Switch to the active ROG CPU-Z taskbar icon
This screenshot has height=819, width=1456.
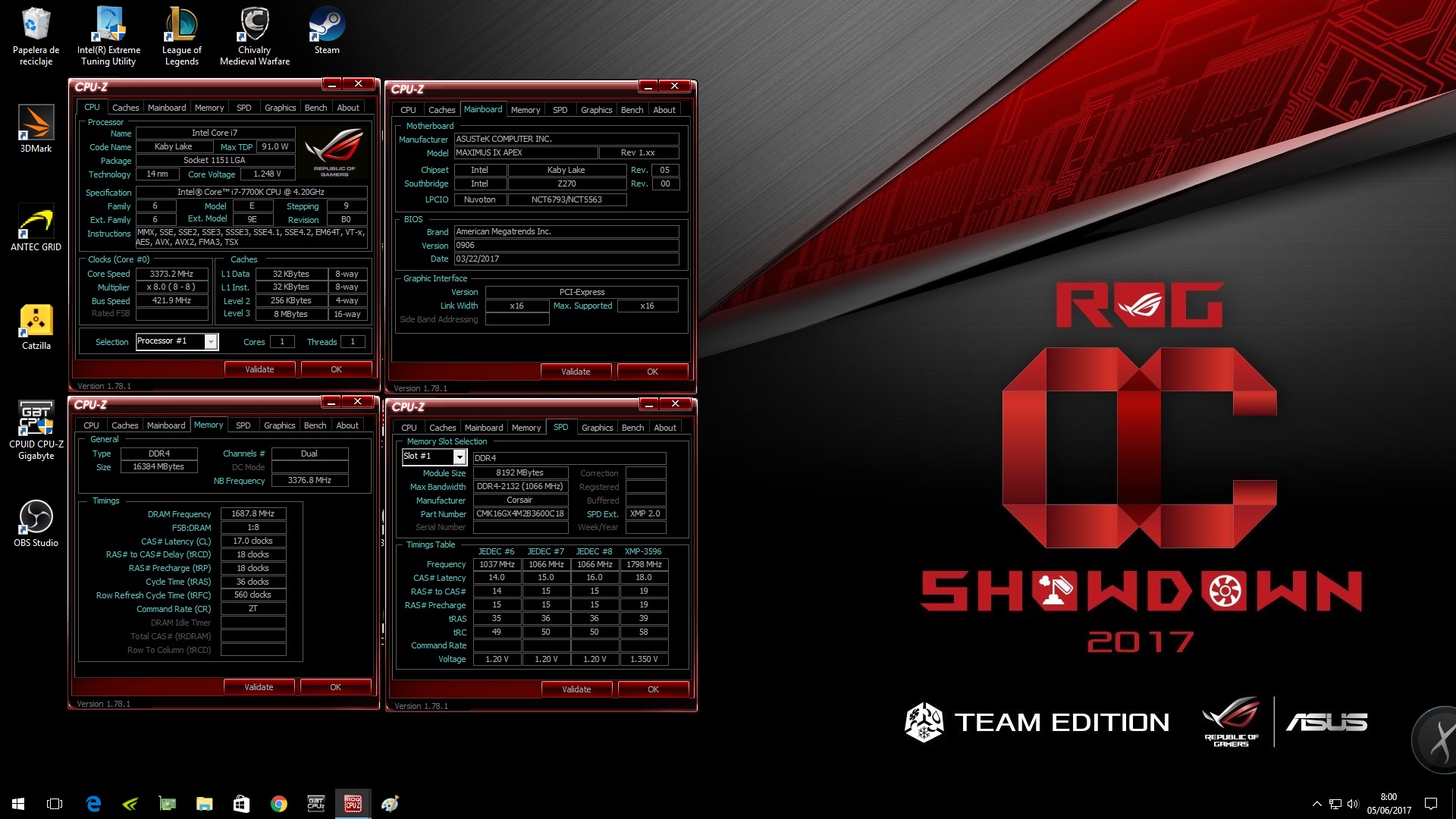click(353, 803)
